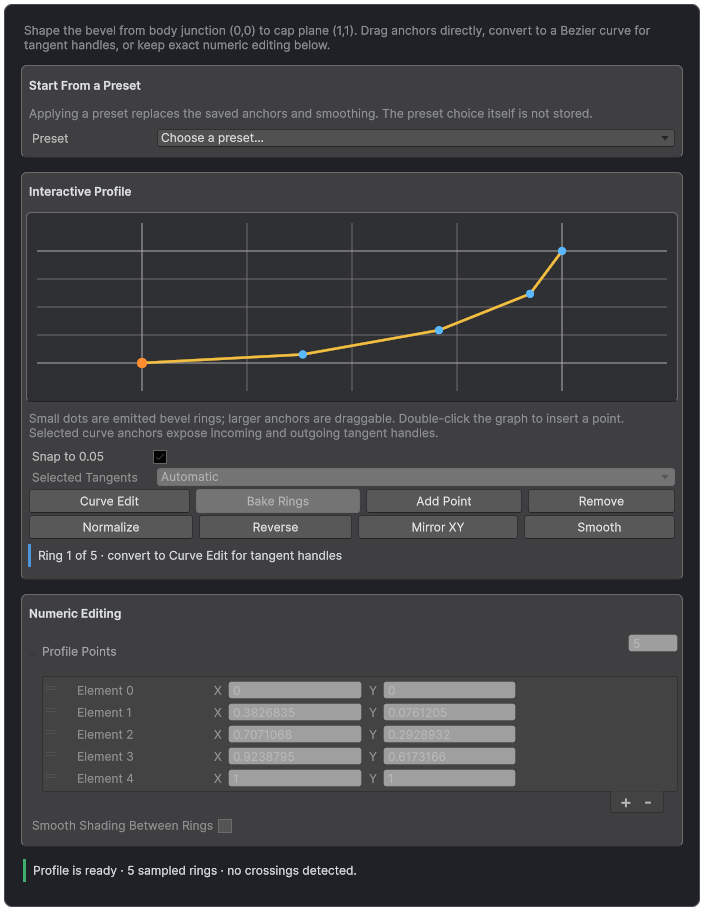Select the orange anchor at the curve start
This screenshot has height=911, width=704.
click(142, 363)
